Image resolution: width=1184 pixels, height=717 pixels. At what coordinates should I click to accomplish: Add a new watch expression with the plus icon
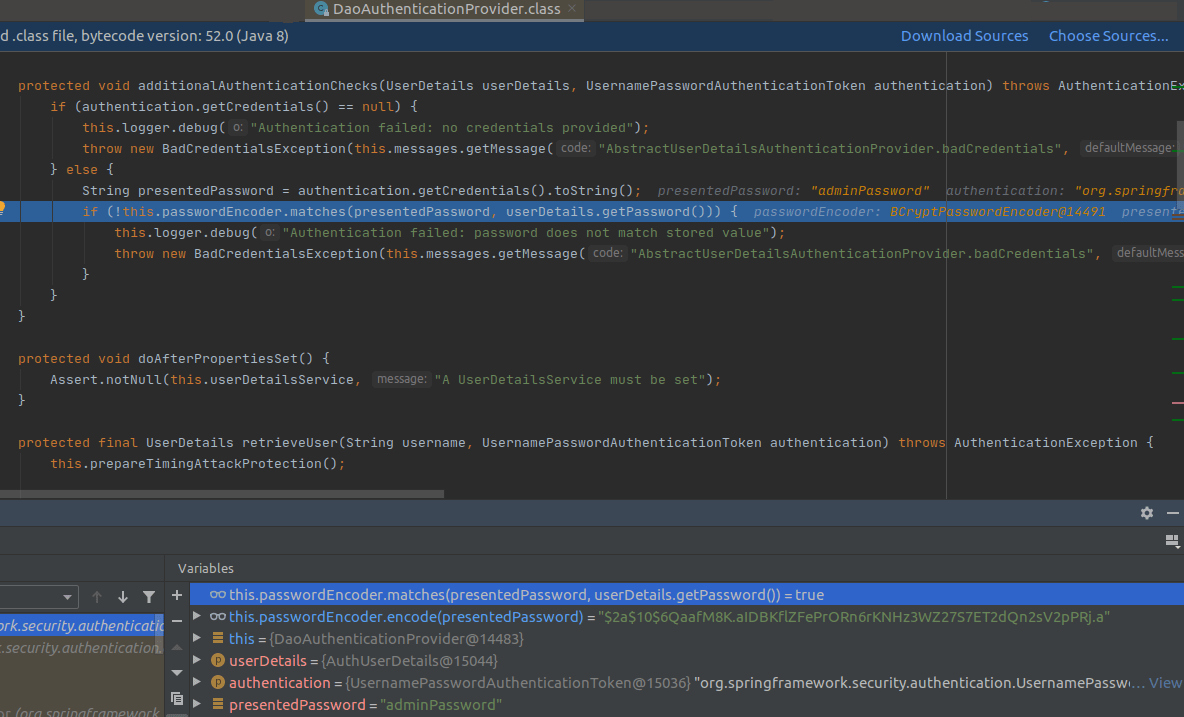(x=177, y=596)
